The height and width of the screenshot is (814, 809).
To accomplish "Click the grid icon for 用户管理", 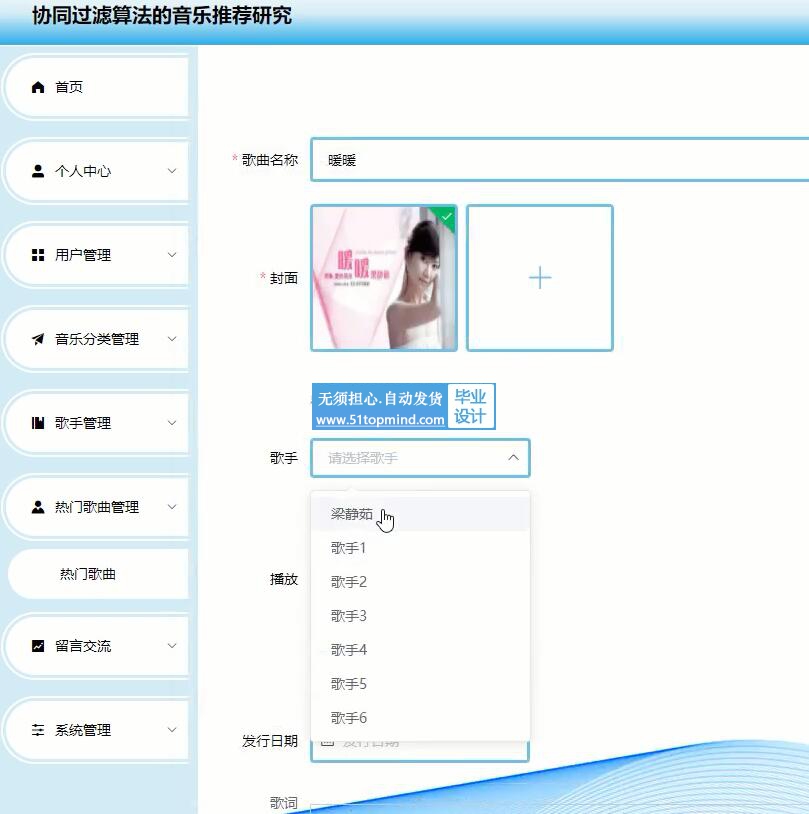I will [x=38, y=255].
